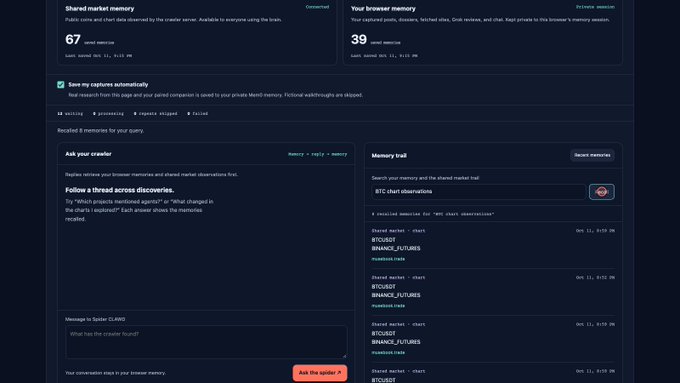This screenshot has height=383, width=680.
Task: Click the 12 waiting status counter
Action: (x=70, y=114)
